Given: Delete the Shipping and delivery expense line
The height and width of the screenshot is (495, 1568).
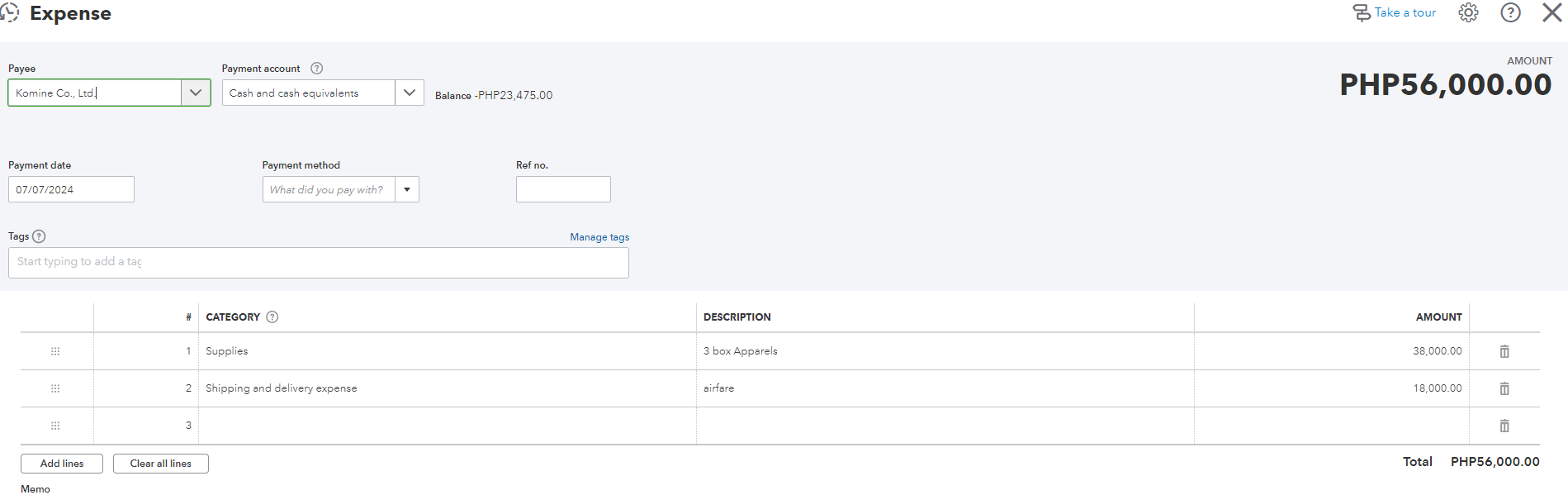Looking at the screenshot, I should click(1504, 388).
